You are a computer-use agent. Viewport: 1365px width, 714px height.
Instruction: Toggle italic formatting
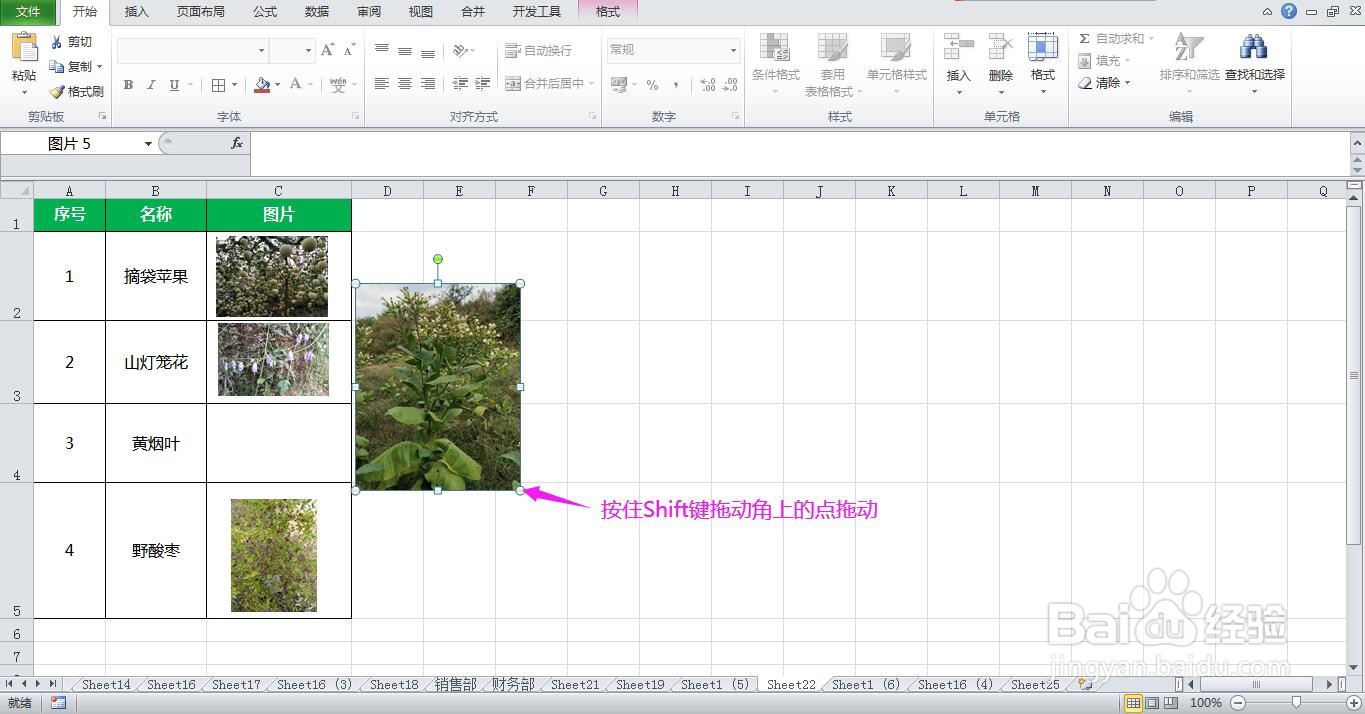pyautogui.click(x=150, y=84)
